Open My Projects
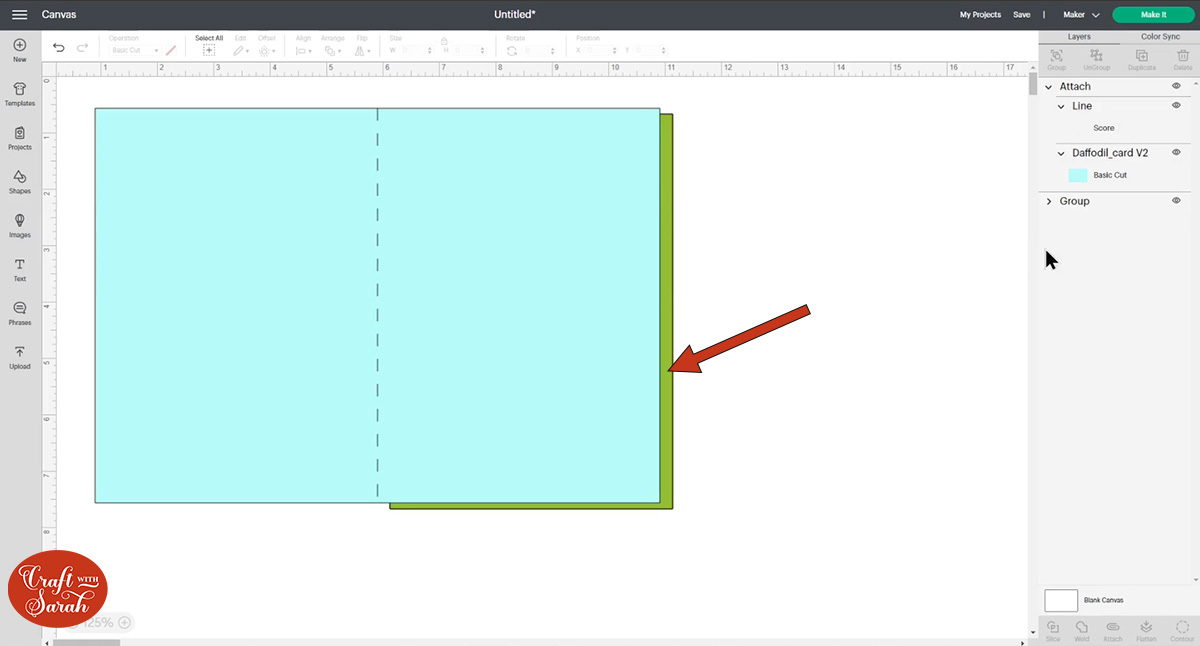 coord(980,15)
